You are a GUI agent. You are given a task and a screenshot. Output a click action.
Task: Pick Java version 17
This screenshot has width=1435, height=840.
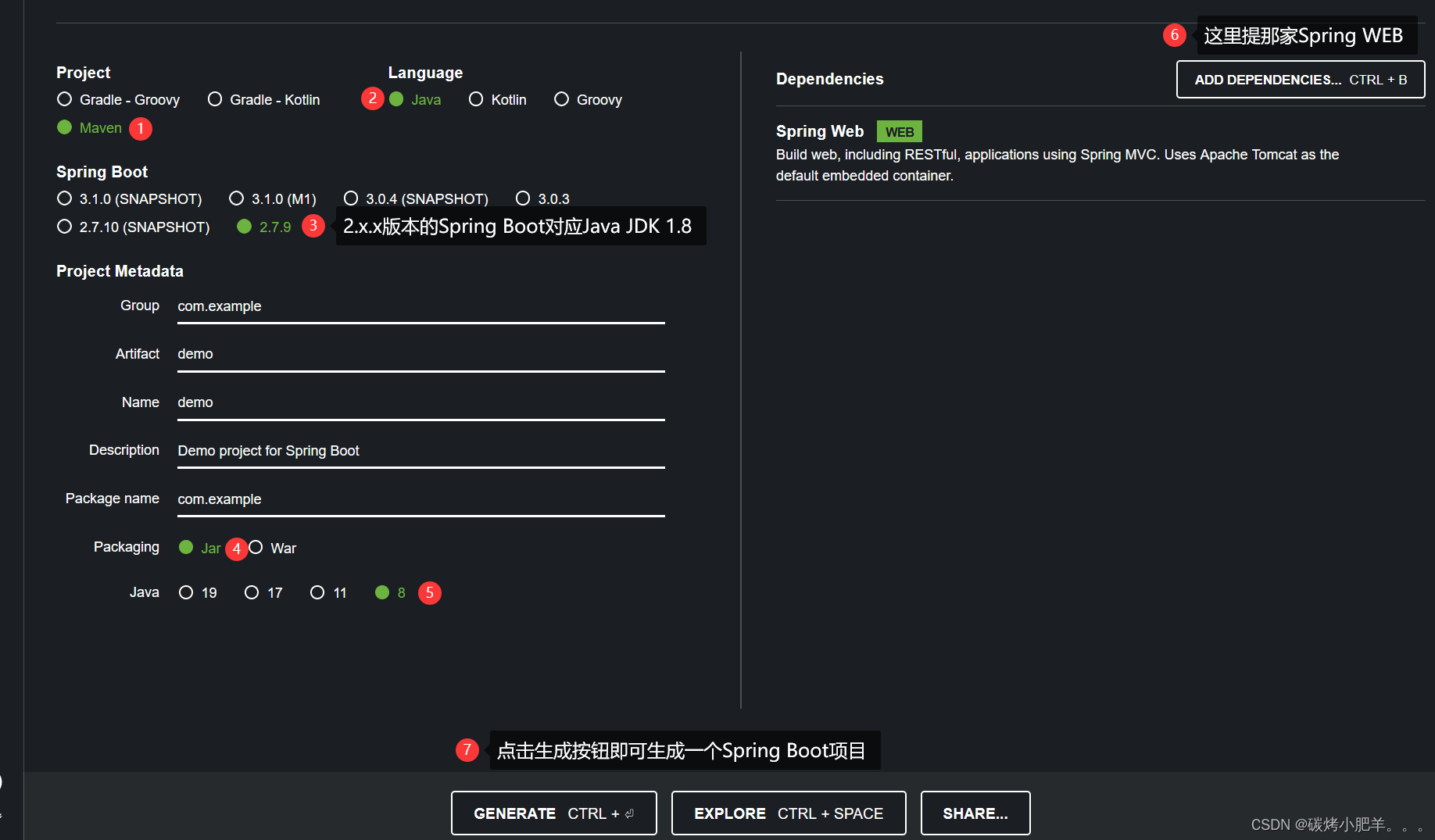263,593
